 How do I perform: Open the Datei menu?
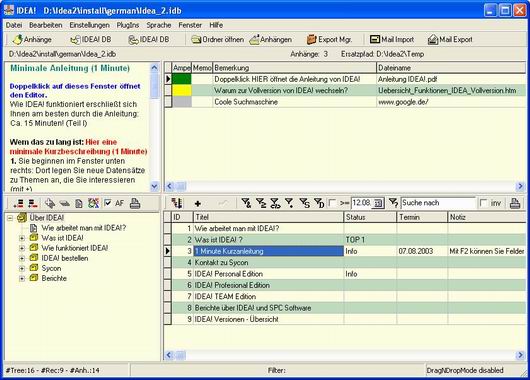point(14,25)
